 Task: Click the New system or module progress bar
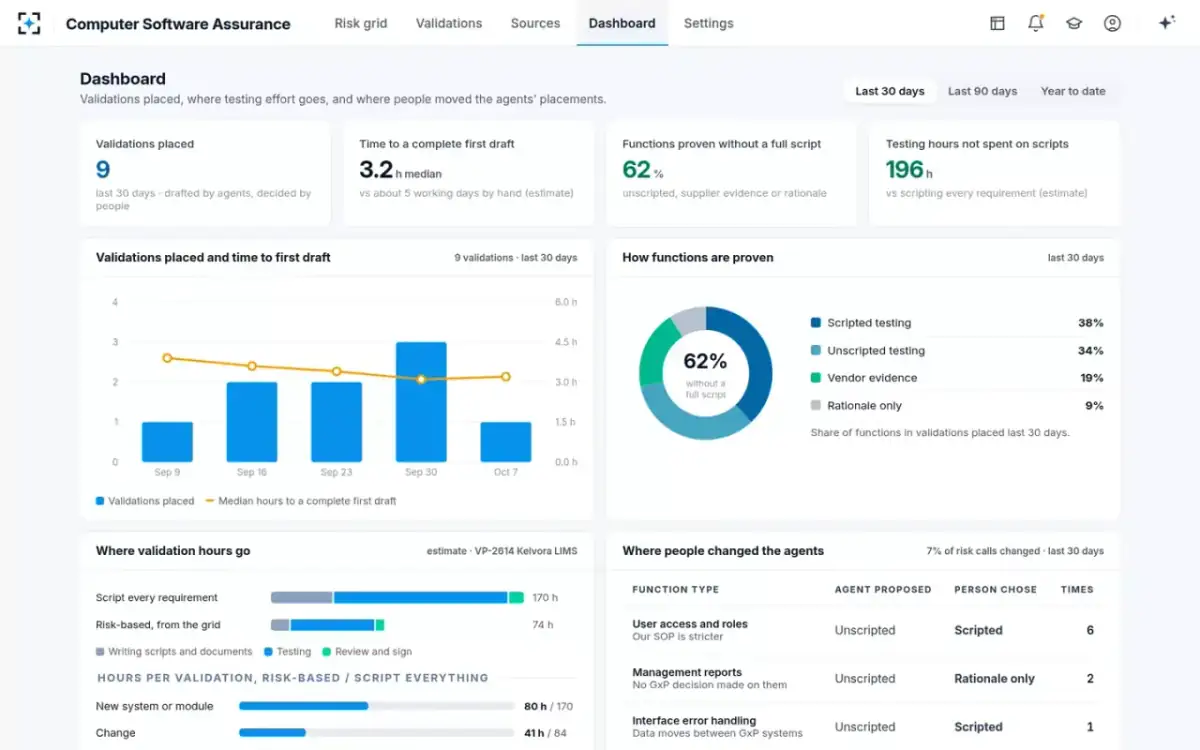point(375,706)
